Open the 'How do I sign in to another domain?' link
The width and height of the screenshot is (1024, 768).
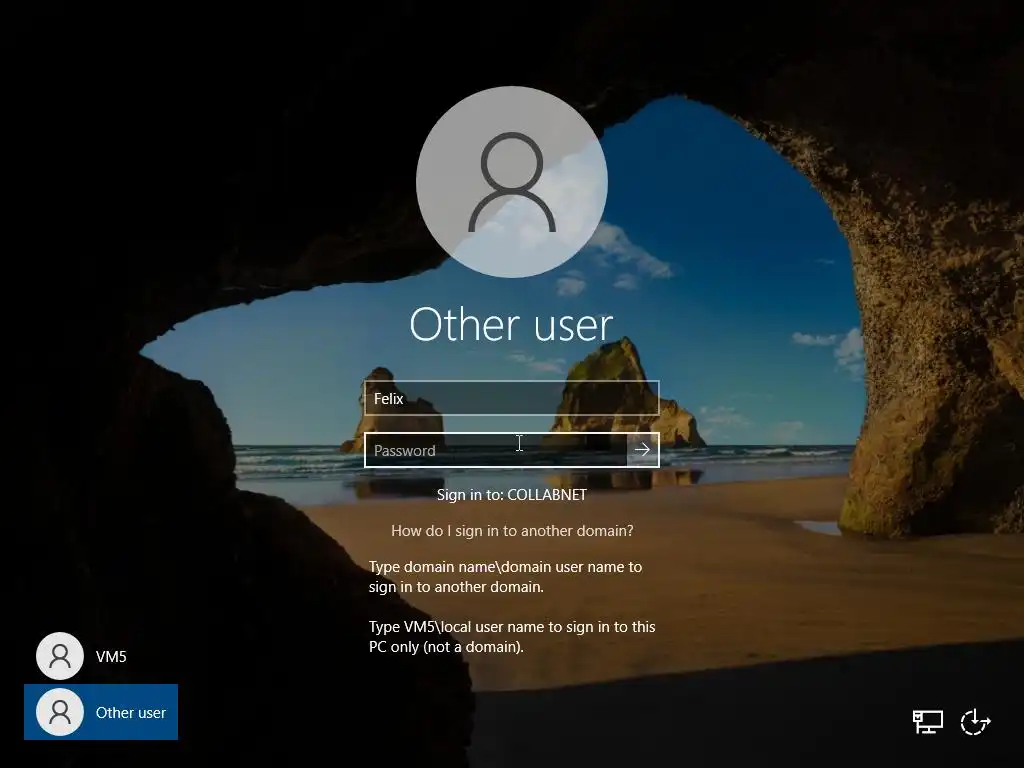point(512,530)
